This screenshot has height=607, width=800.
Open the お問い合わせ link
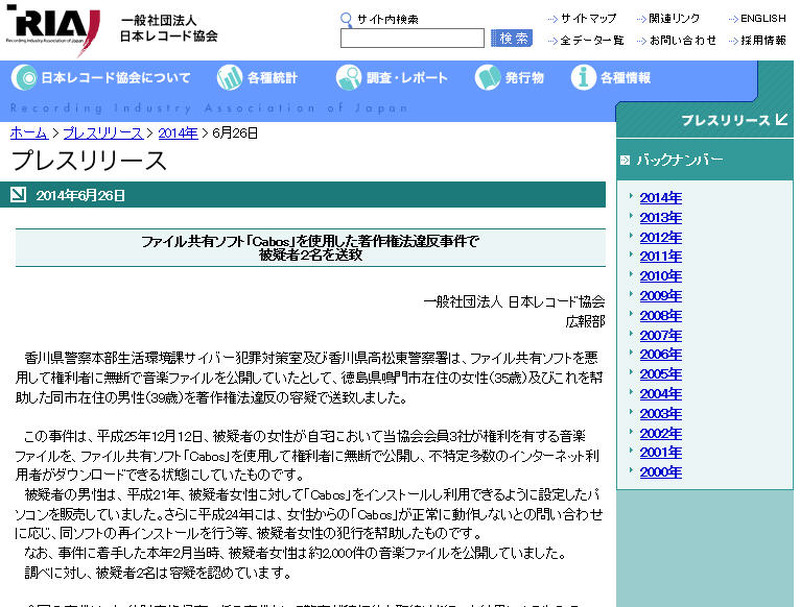(x=682, y=40)
